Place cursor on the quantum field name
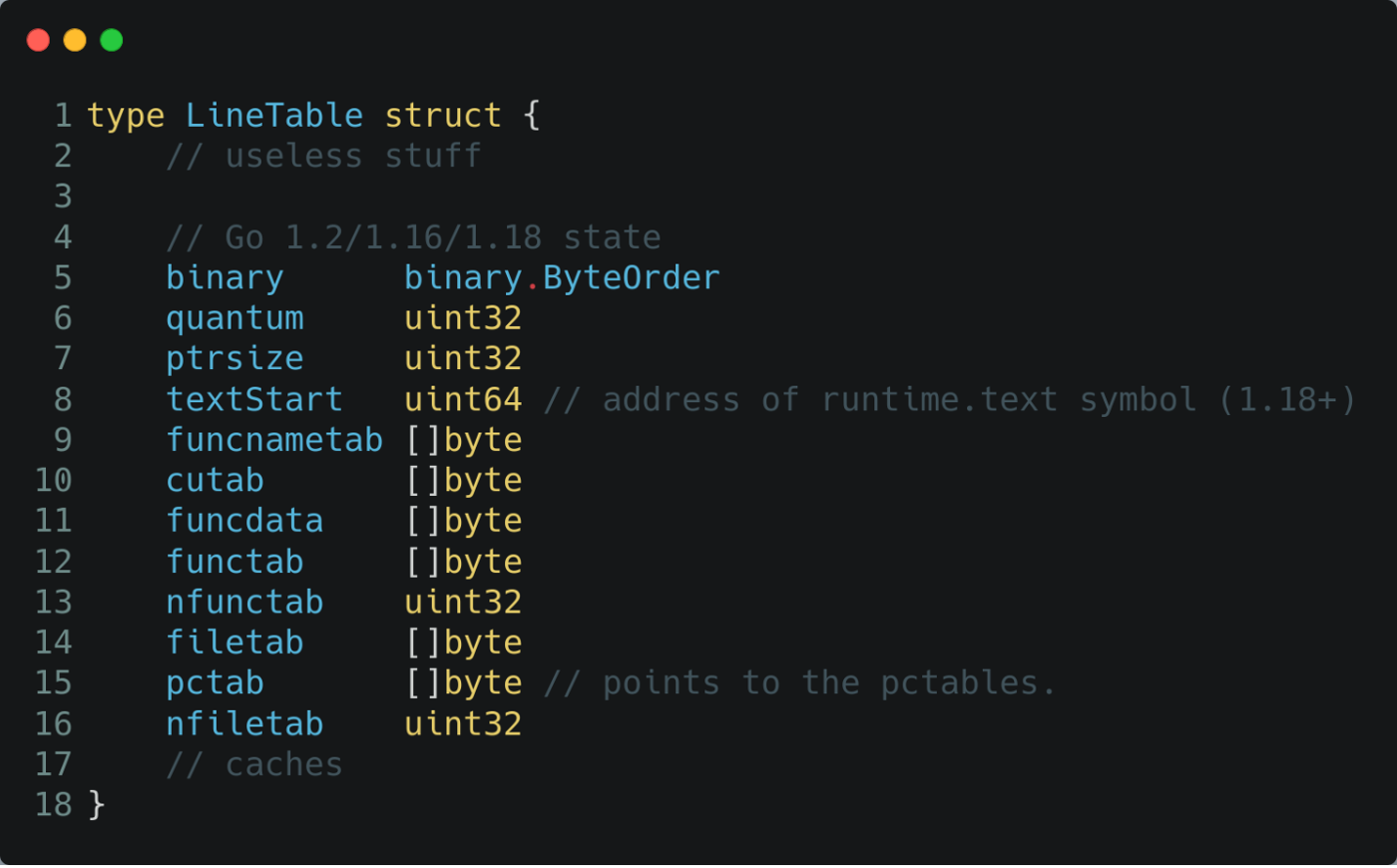Image resolution: width=1397 pixels, height=868 pixels. click(234, 318)
